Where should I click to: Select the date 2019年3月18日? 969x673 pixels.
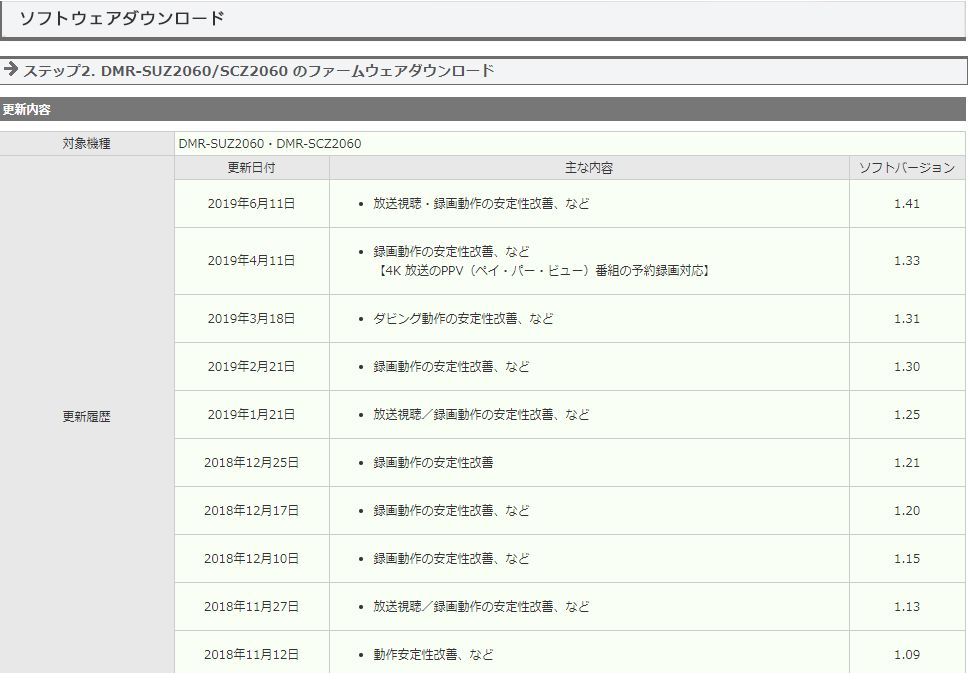point(252,318)
